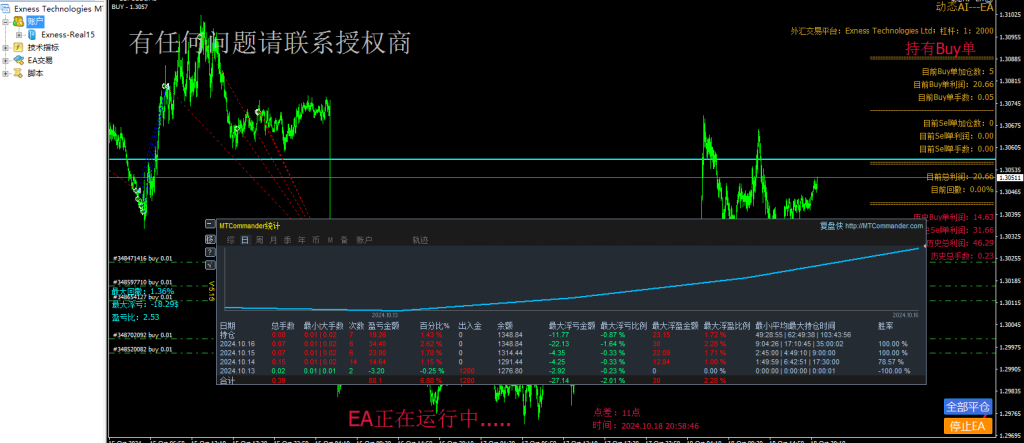The image size is (1024, 443).
Task: Switch to the 周 weekly tab
Action: tap(259, 240)
